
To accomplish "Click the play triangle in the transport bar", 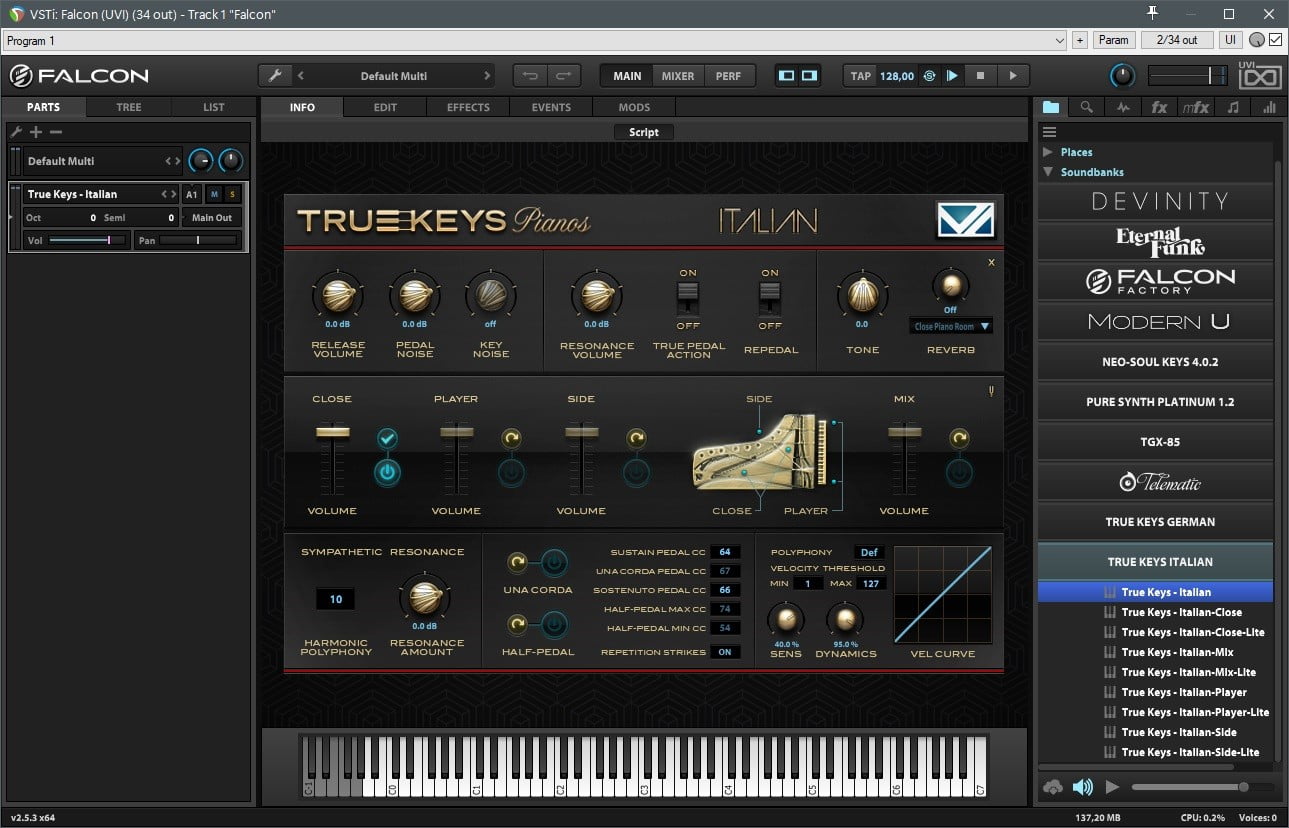I will (x=1013, y=76).
